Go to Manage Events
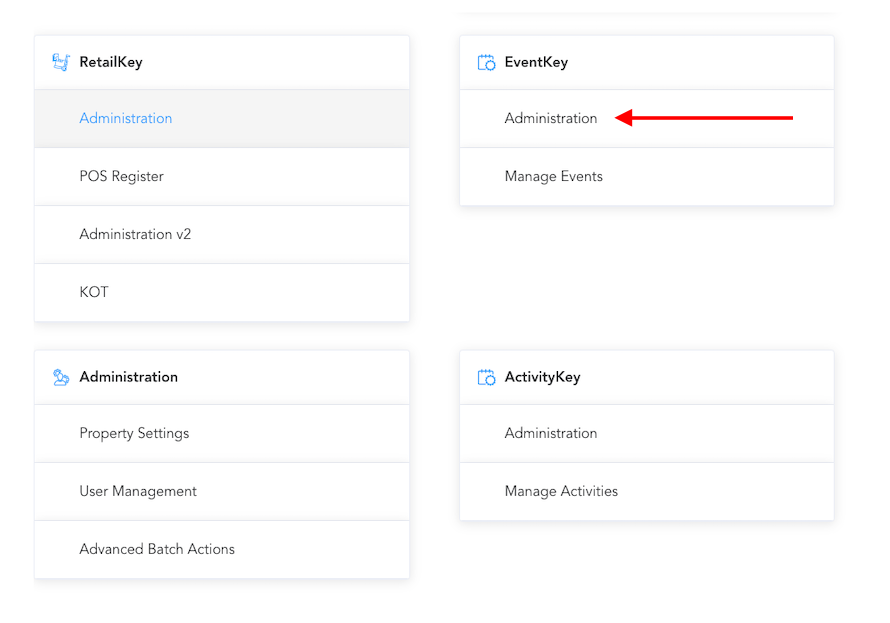 click(553, 176)
